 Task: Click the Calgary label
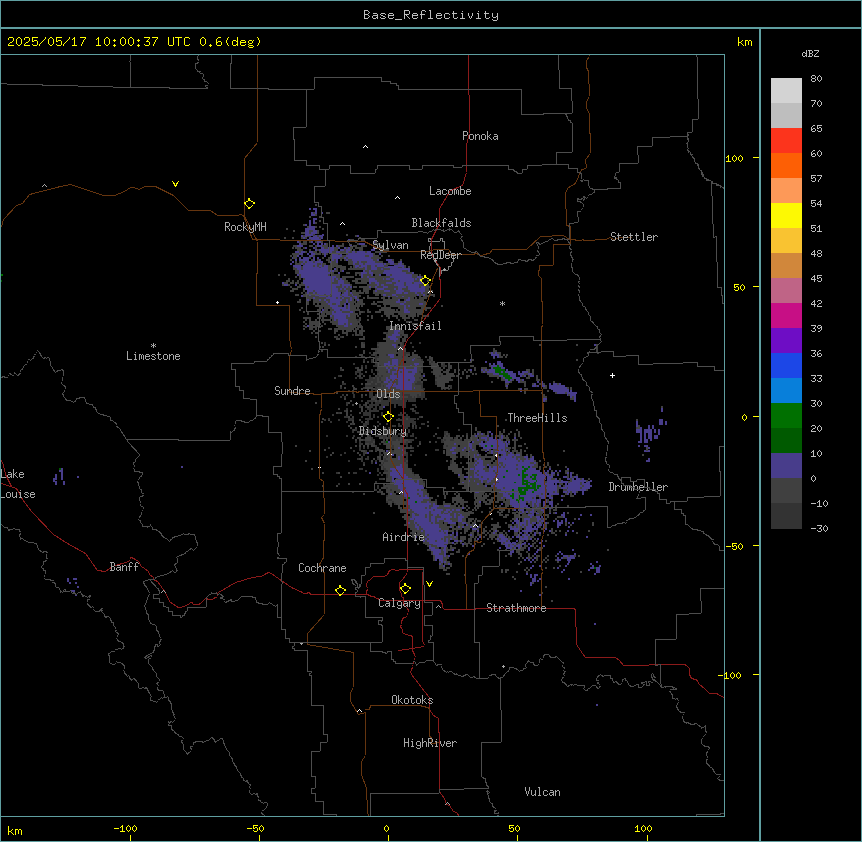point(400,603)
